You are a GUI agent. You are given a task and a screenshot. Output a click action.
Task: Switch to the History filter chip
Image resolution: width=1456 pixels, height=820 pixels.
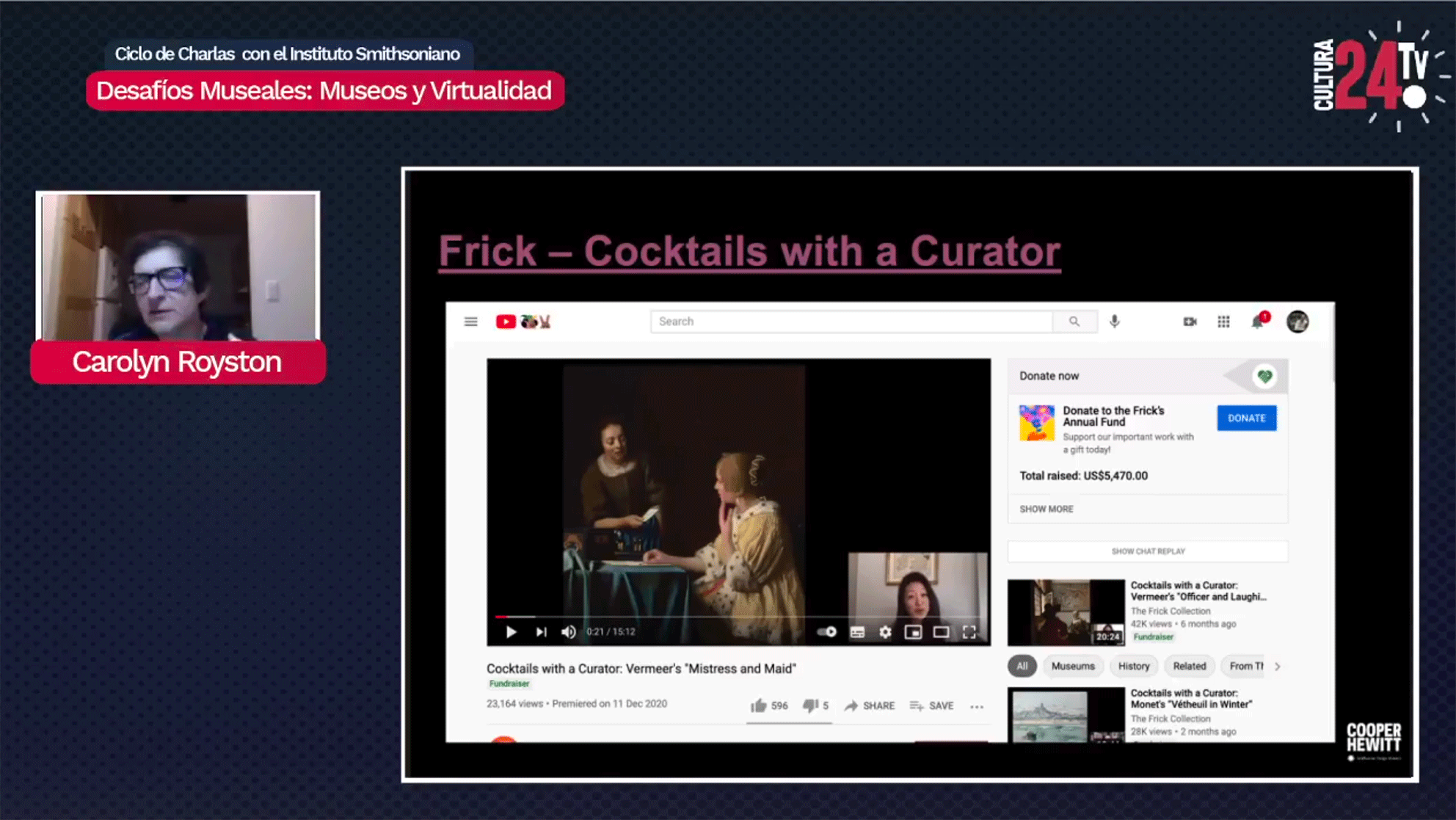point(1134,666)
